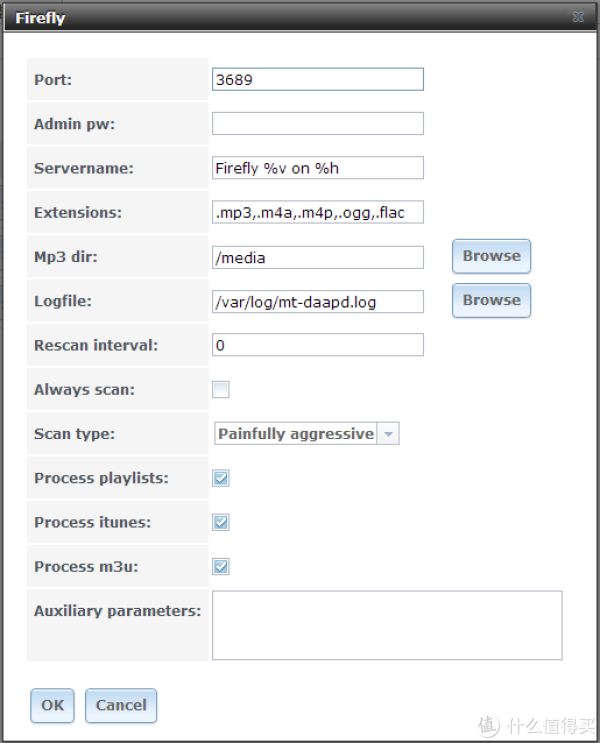Click the Mp3 dir field containing /media
Screen dimensions: 600x743
pos(317,257)
